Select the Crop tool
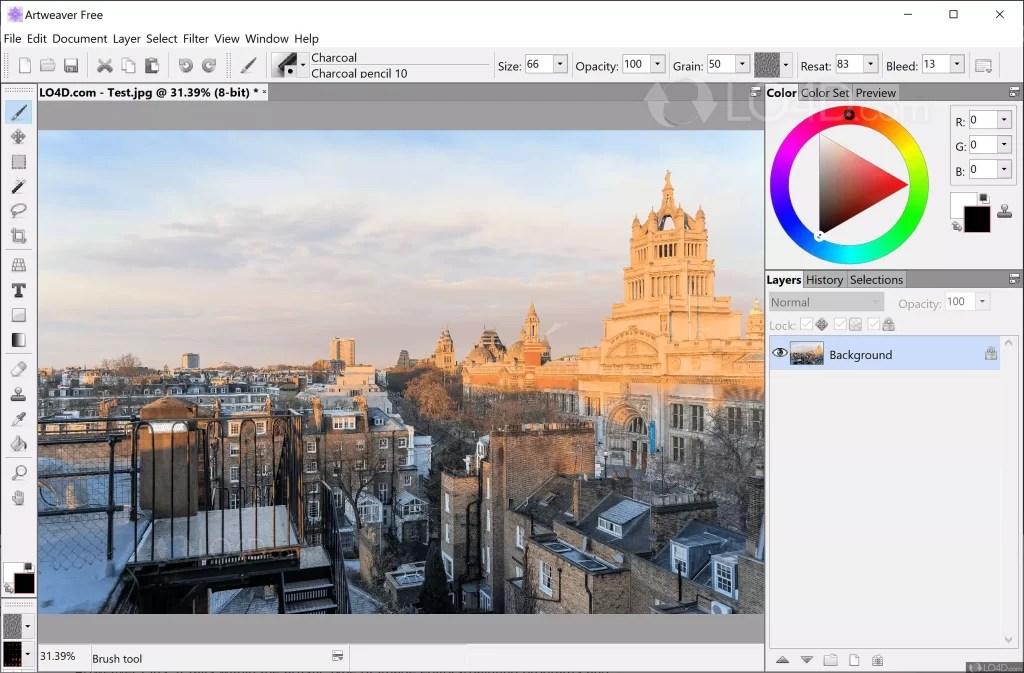1024x673 pixels. [18, 236]
